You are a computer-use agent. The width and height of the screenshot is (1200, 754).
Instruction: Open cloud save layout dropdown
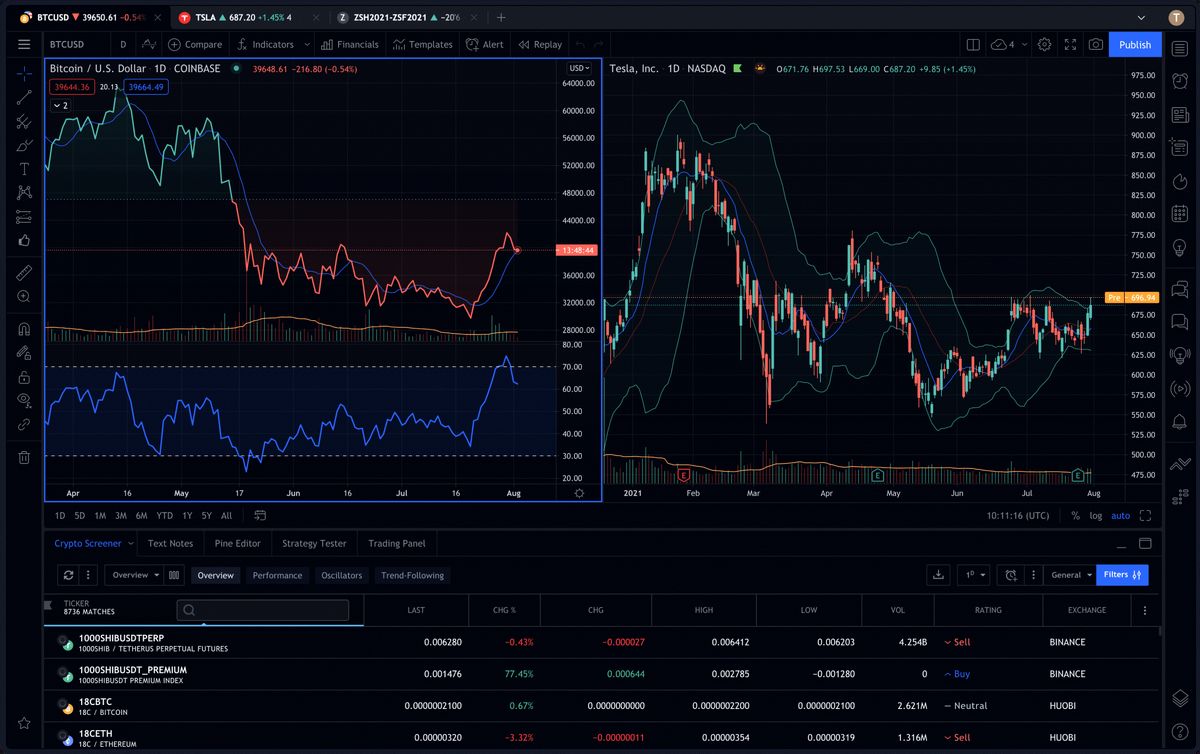(x=1007, y=44)
